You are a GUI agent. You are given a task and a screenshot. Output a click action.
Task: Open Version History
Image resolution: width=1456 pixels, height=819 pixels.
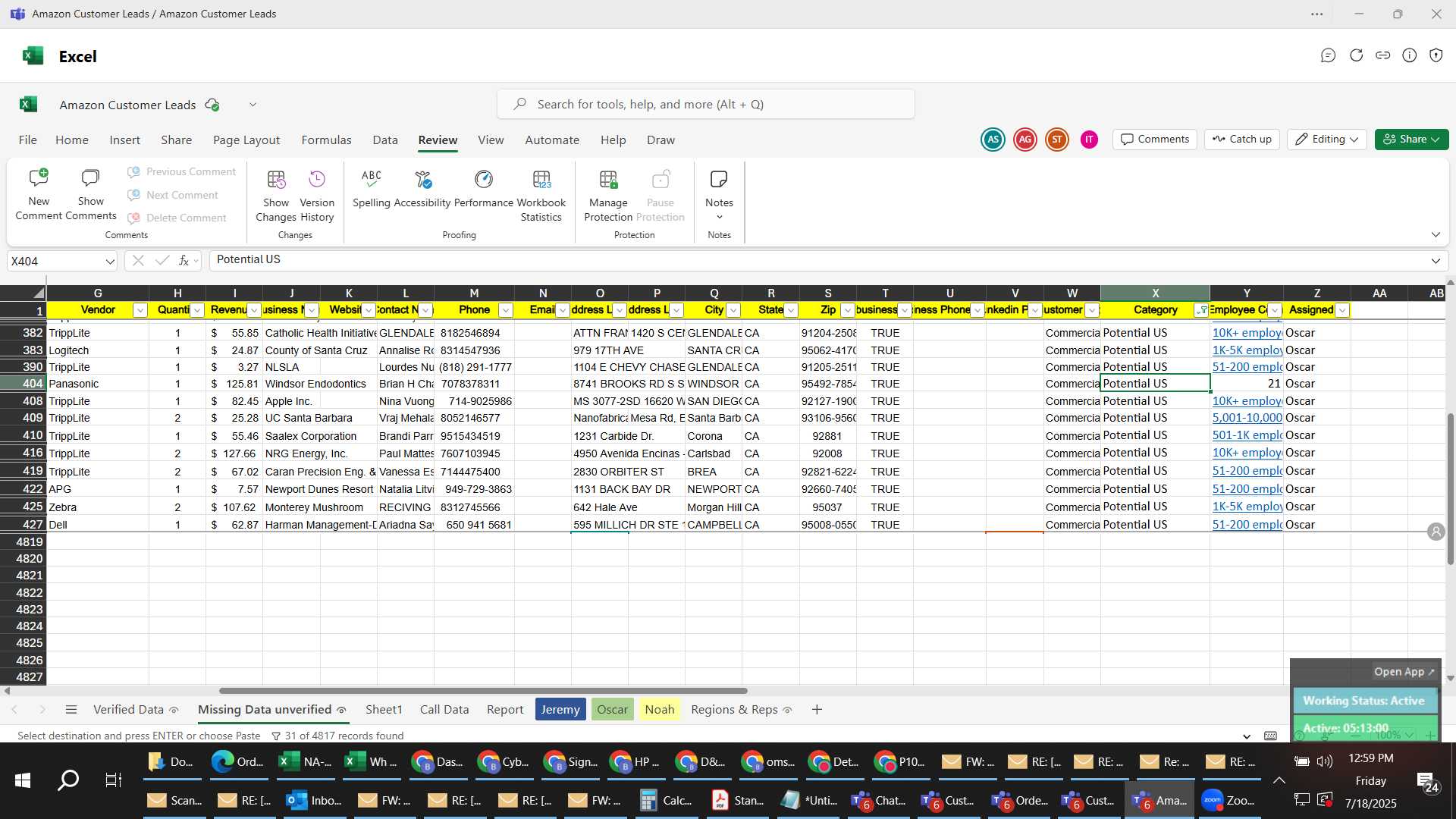tap(317, 195)
